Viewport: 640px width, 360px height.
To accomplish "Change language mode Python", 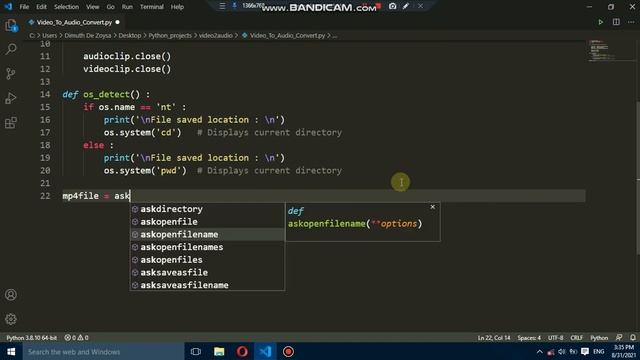I will pyautogui.click(x=599, y=338).
